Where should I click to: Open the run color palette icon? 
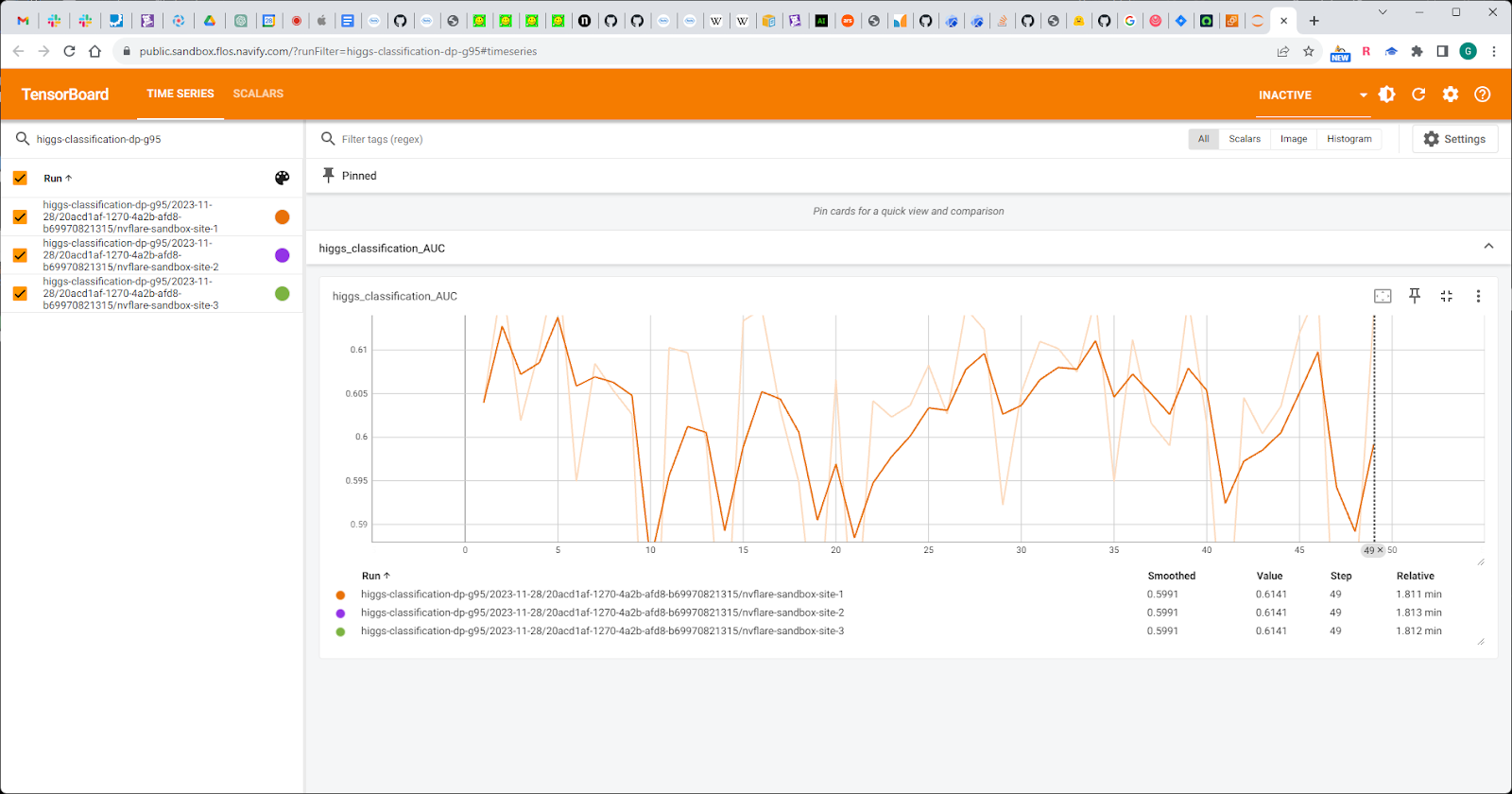282,178
